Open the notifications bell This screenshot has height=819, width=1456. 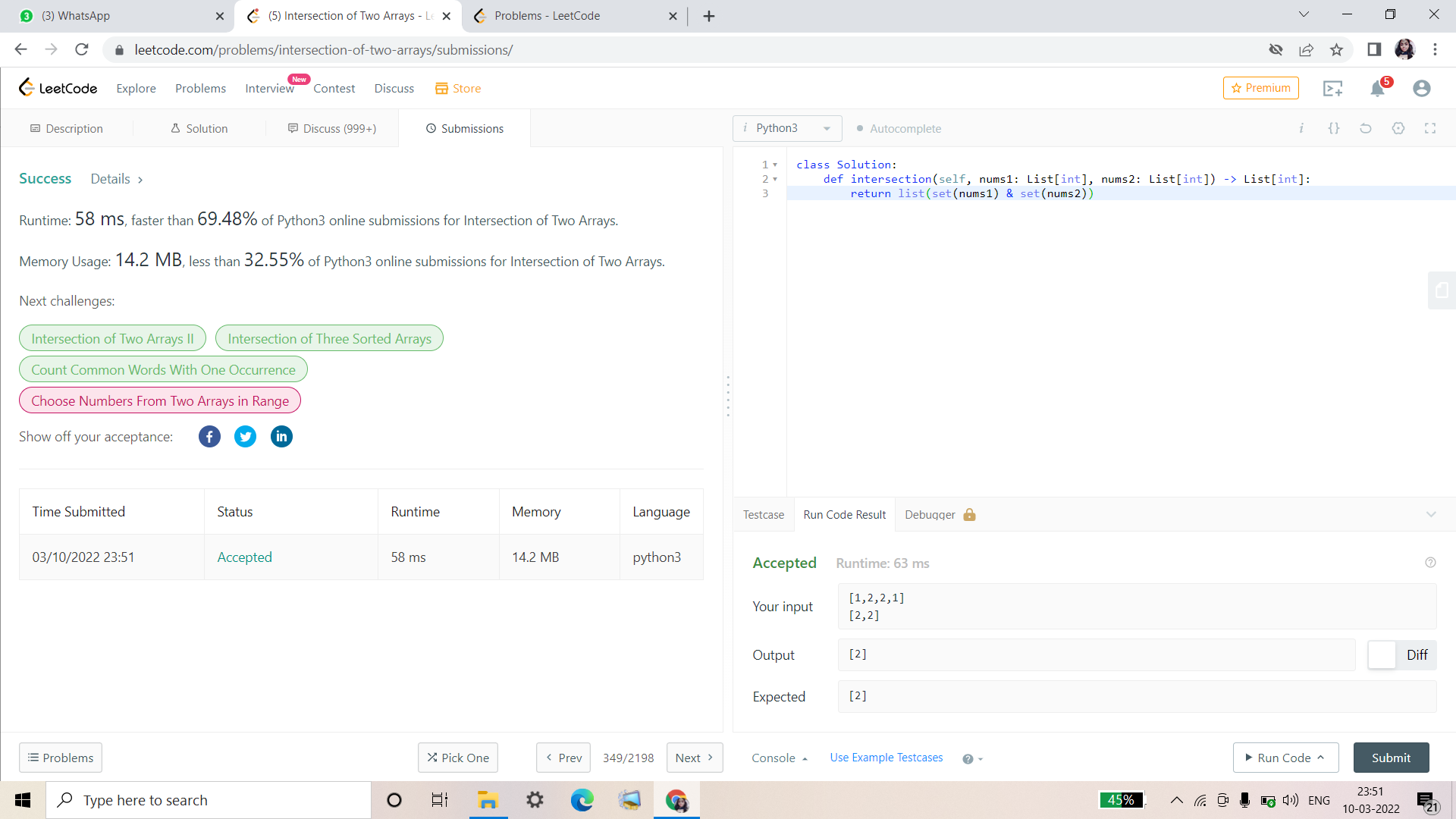click(1378, 89)
